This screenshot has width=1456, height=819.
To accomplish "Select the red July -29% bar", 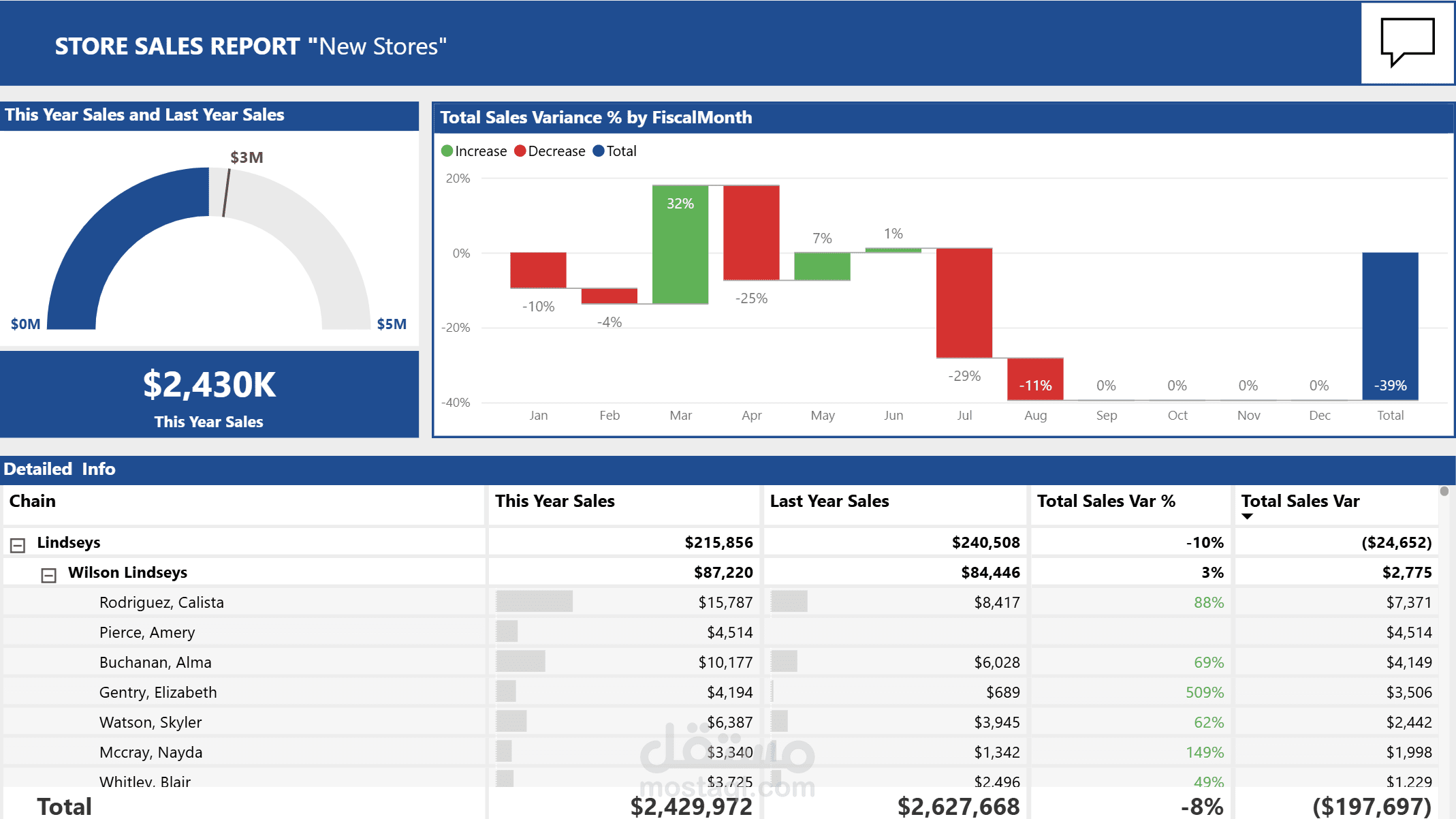I will [964, 303].
